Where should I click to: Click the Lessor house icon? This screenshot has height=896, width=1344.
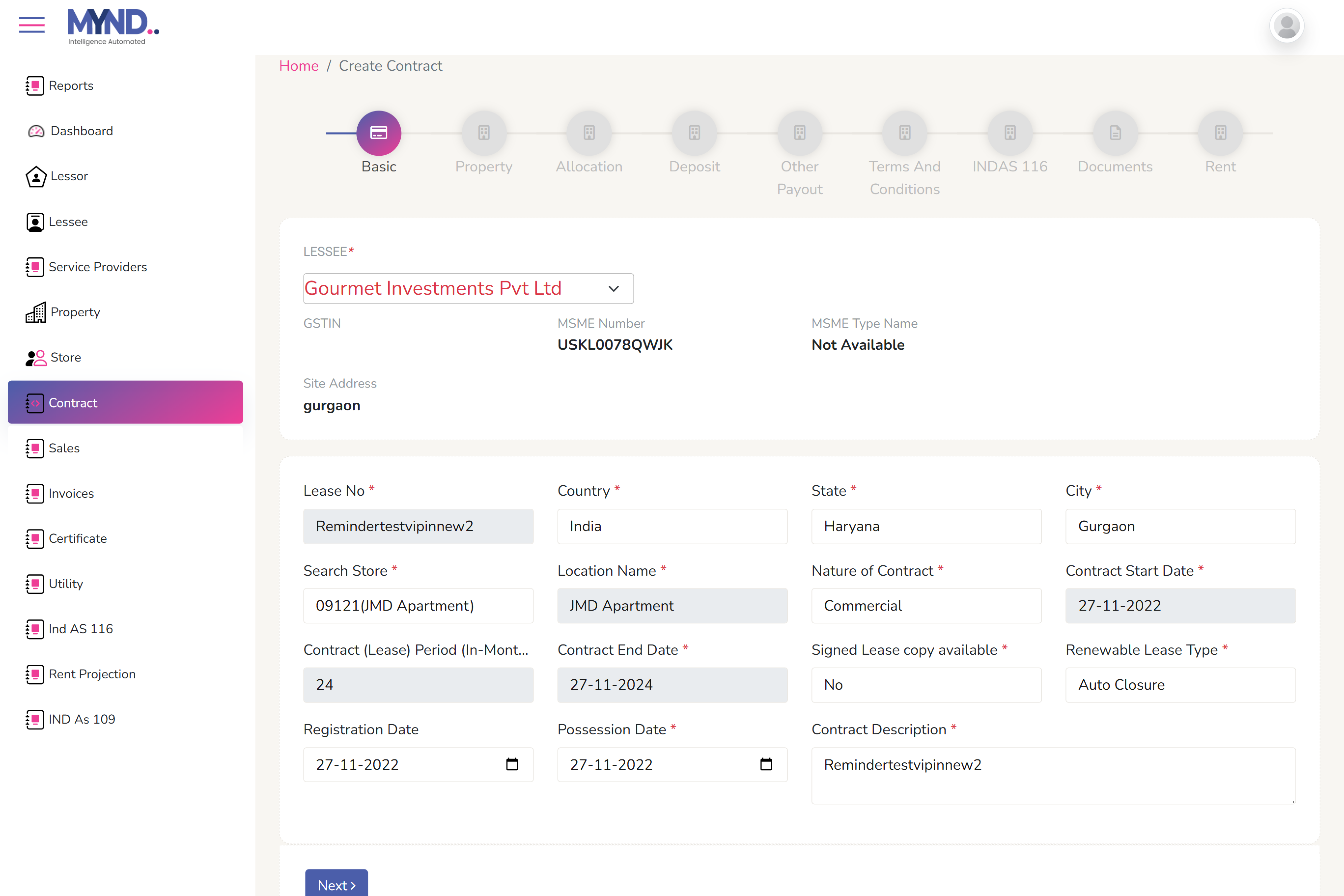point(36,177)
